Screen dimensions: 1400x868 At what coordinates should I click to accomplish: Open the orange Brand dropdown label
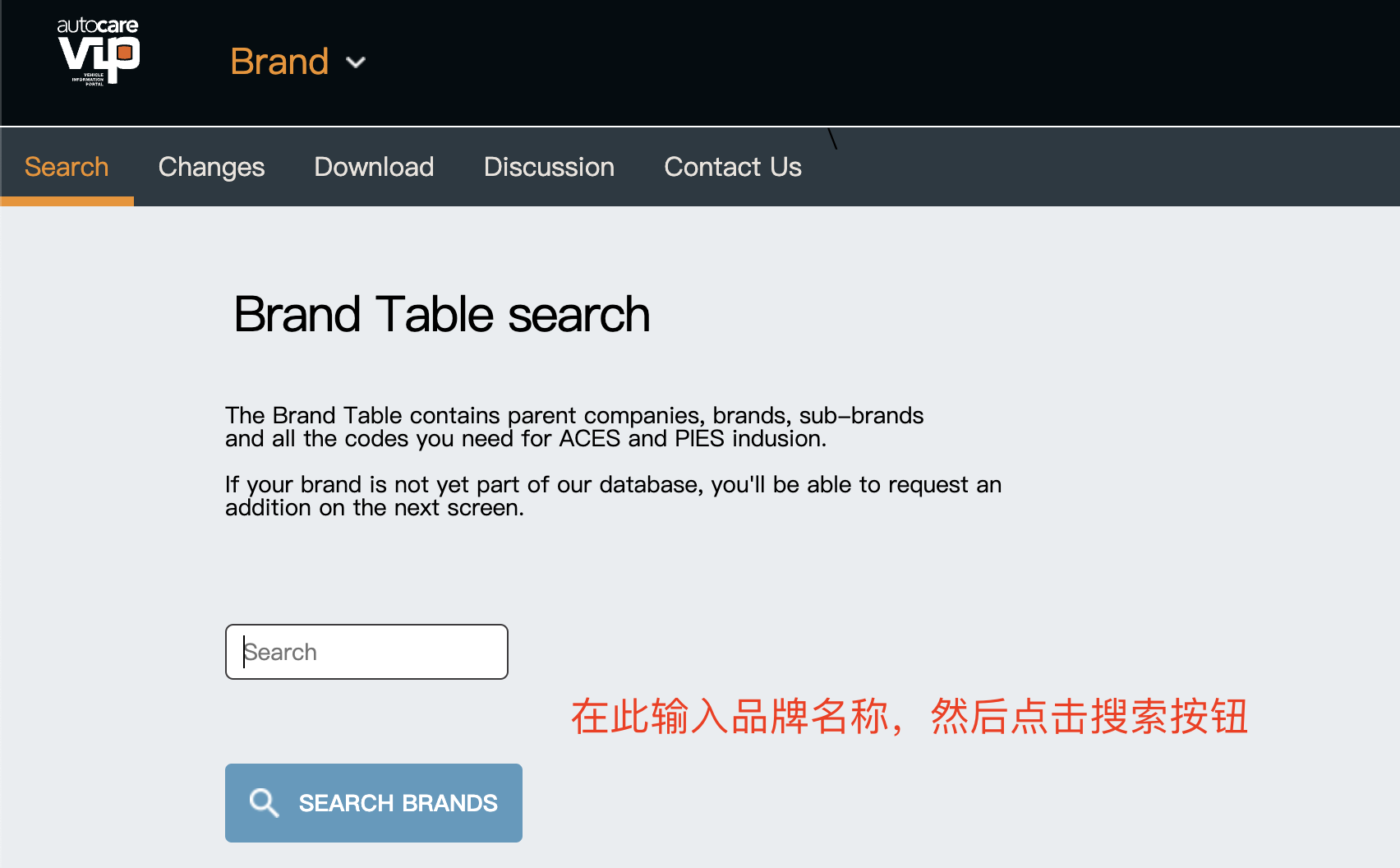pos(279,62)
